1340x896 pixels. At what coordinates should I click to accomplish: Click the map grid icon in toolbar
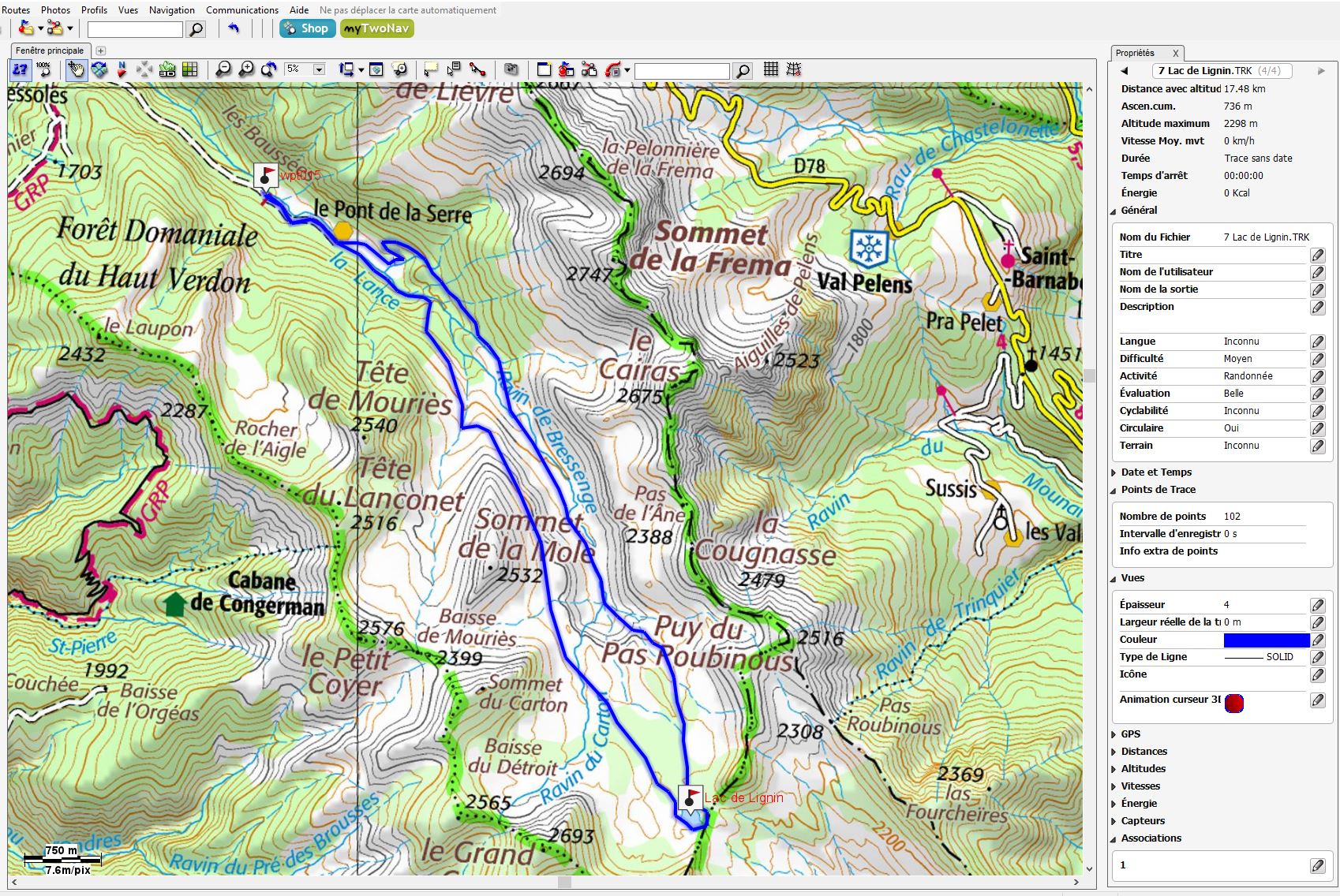771,70
